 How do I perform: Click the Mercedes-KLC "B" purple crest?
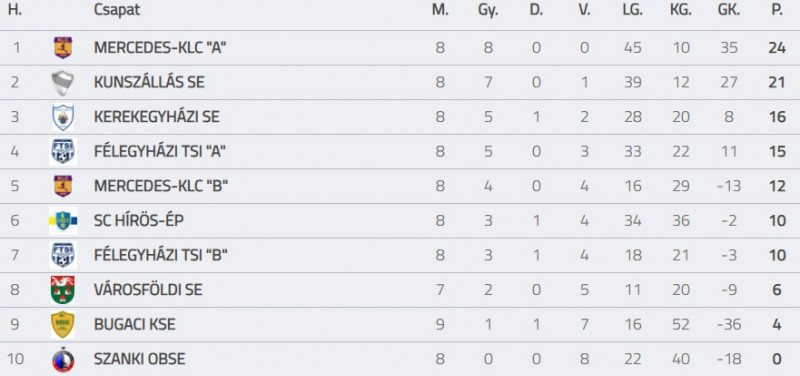click(63, 186)
